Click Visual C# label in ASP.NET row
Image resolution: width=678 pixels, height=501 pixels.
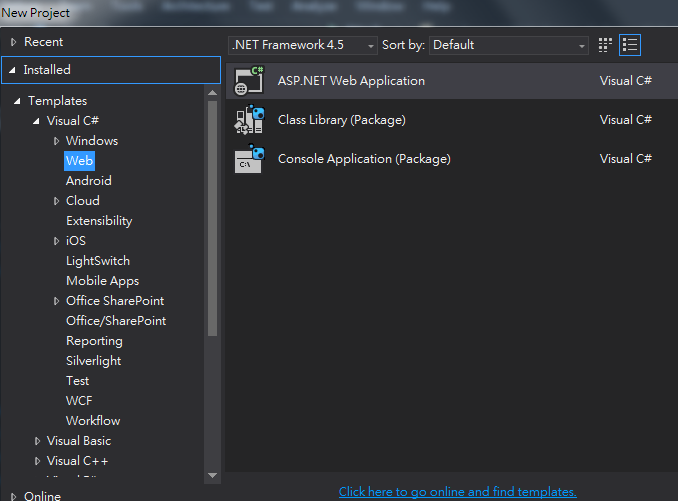pyautogui.click(x=626, y=81)
